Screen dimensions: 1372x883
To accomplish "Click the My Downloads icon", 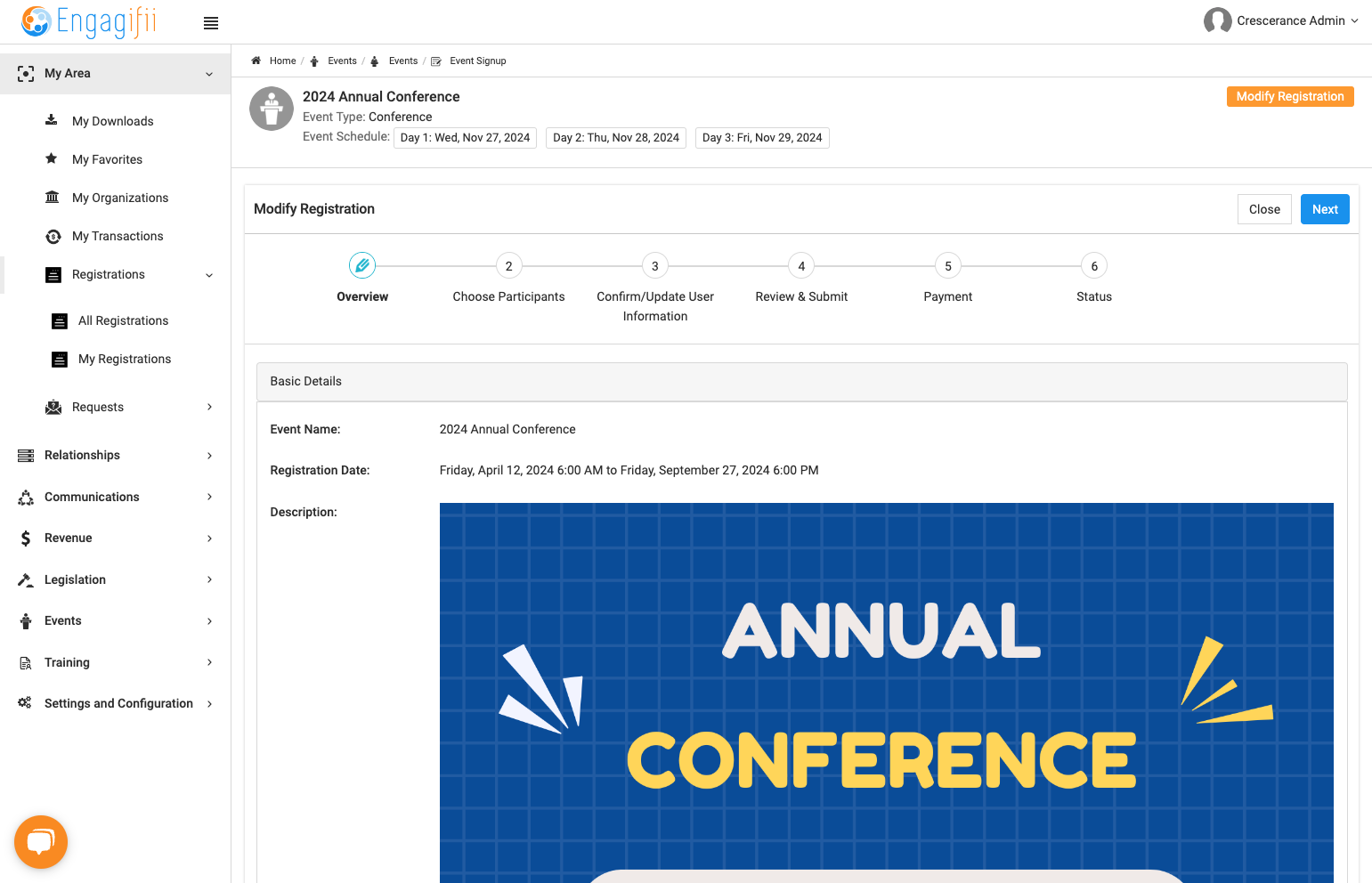I will pos(52,120).
